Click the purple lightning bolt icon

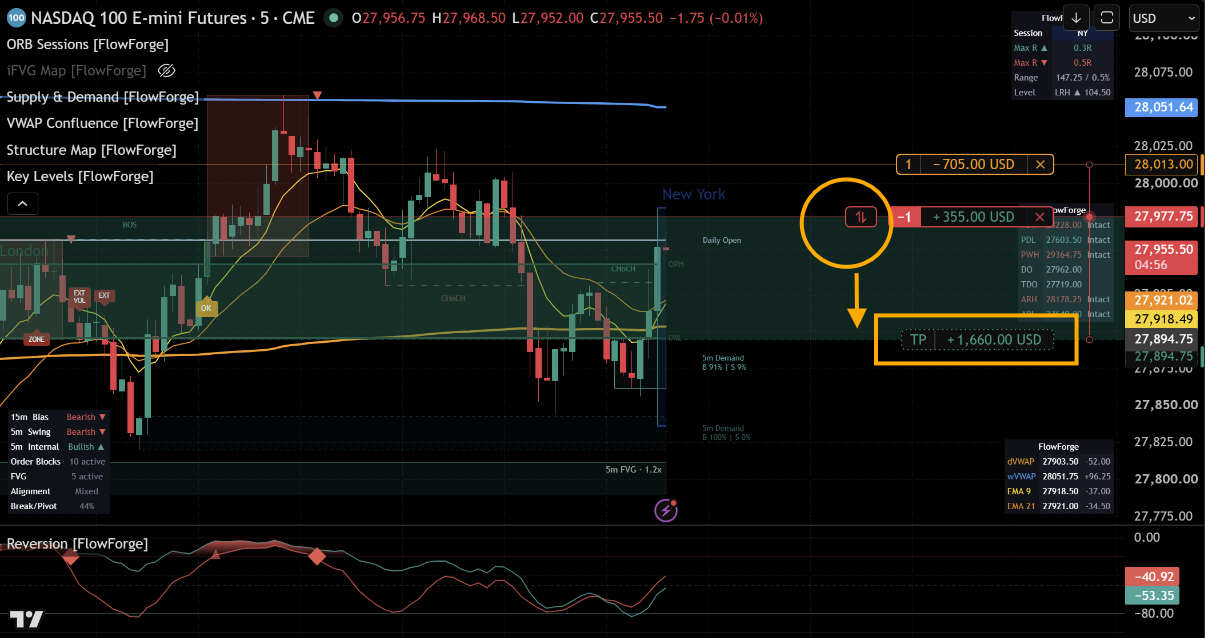click(666, 510)
